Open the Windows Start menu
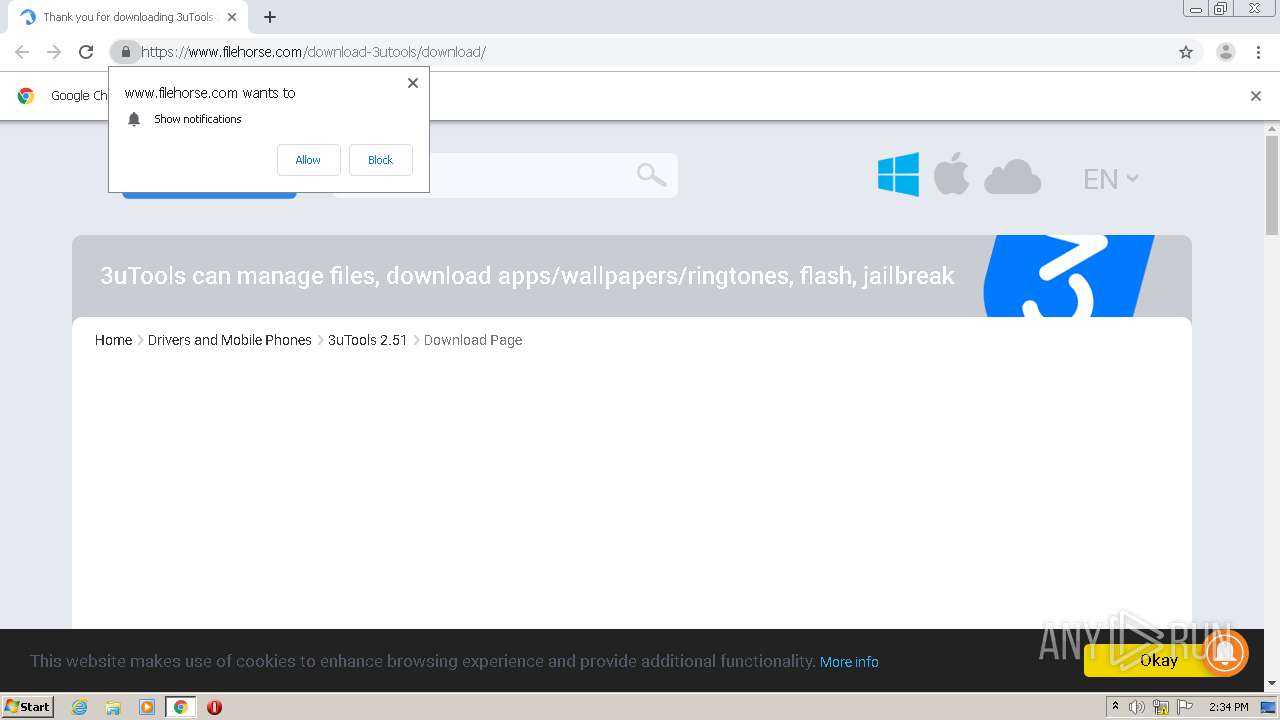Screen dimensions: 1280x720 pyautogui.click(x=27, y=706)
